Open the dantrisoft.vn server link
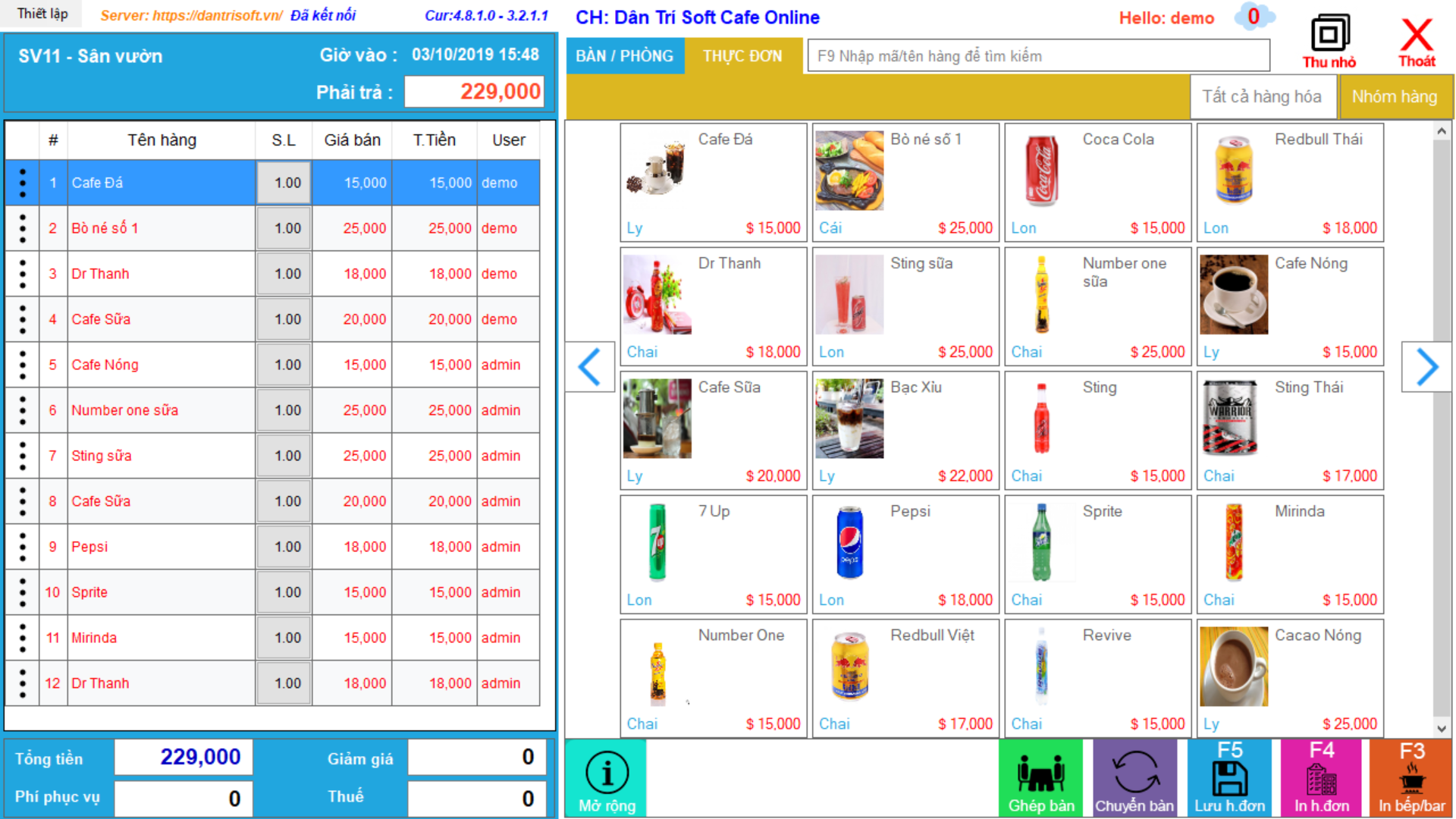The image size is (1456, 819). [x=218, y=15]
